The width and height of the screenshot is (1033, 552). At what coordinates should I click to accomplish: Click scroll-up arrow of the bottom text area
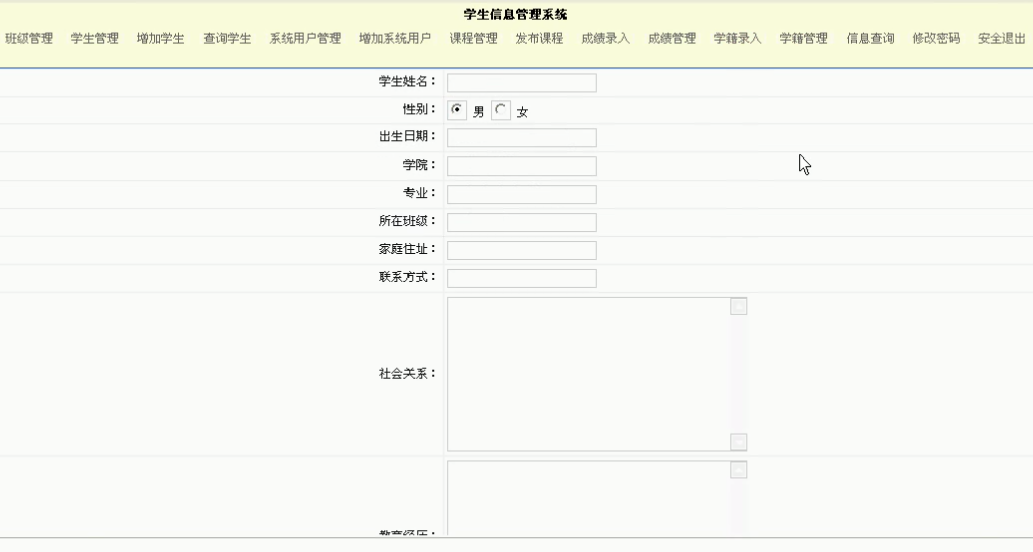coord(739,470)
